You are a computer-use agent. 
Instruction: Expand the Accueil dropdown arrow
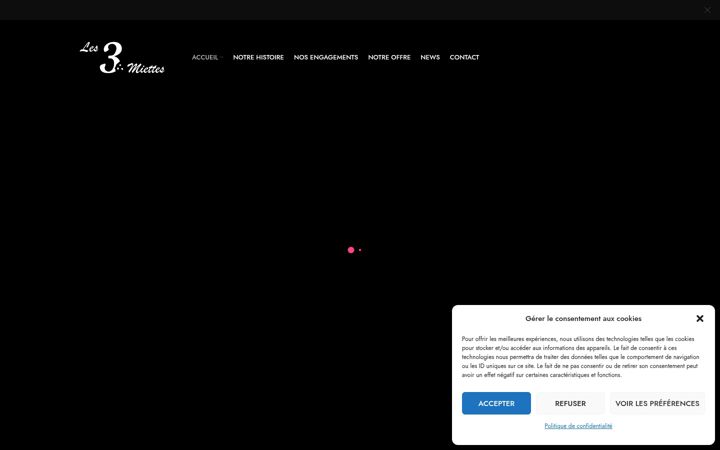point(221,57)
